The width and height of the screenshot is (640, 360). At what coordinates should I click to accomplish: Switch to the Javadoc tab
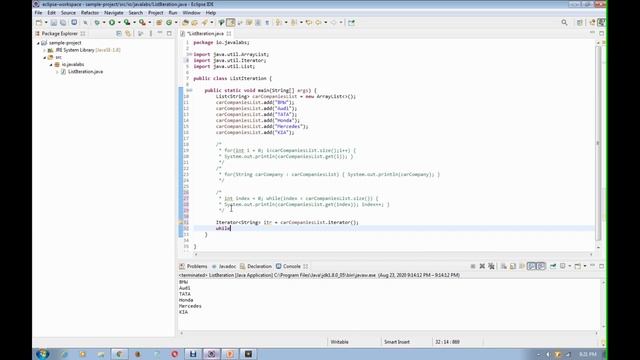[224, 266]
